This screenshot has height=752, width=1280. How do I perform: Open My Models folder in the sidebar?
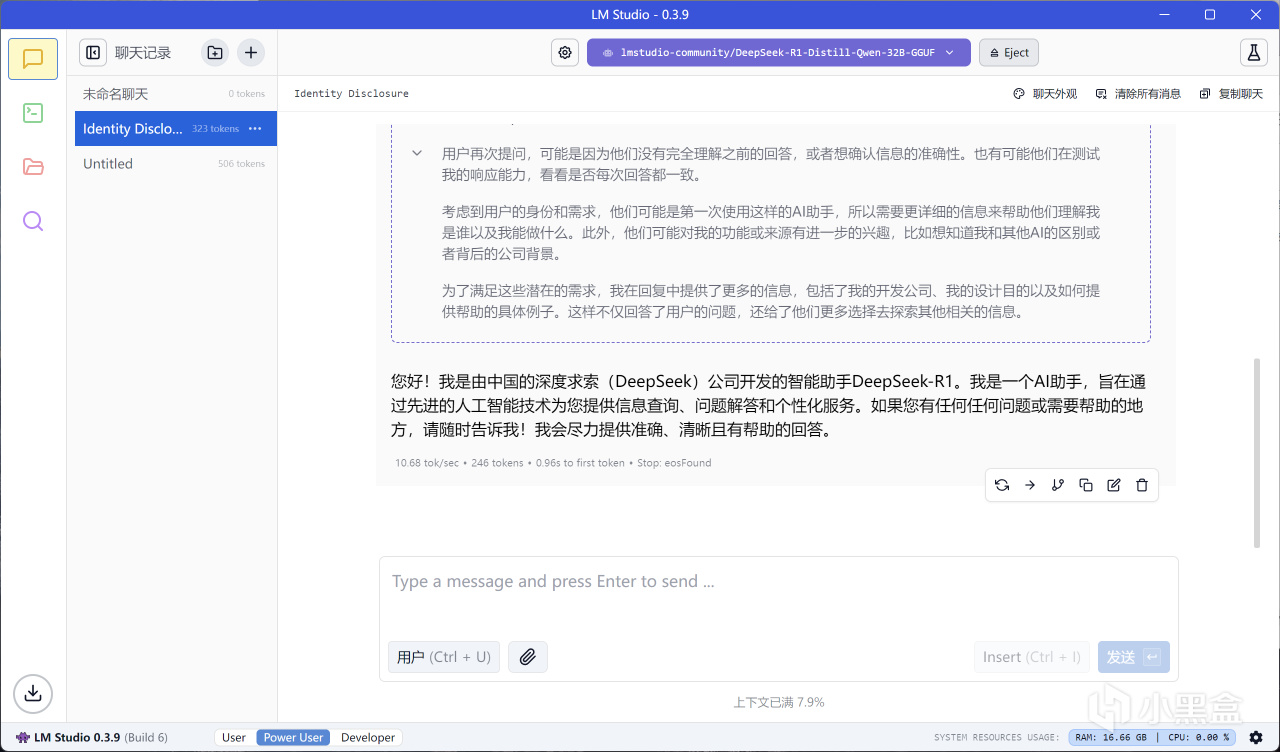33,167
